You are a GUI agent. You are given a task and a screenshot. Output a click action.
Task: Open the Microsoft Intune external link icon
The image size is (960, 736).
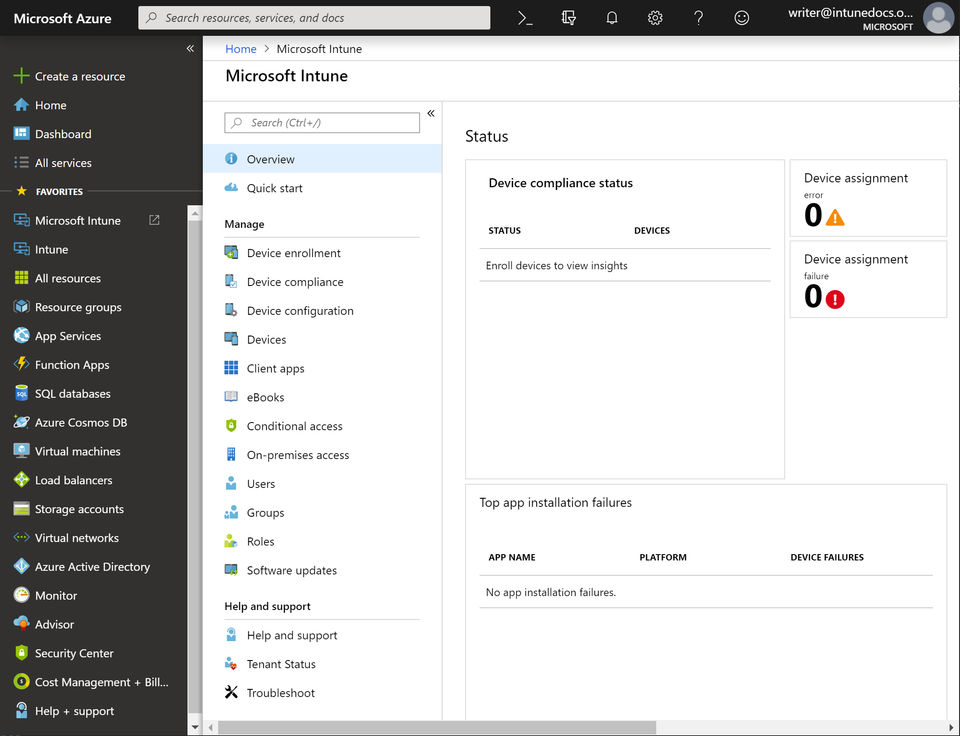154,220
